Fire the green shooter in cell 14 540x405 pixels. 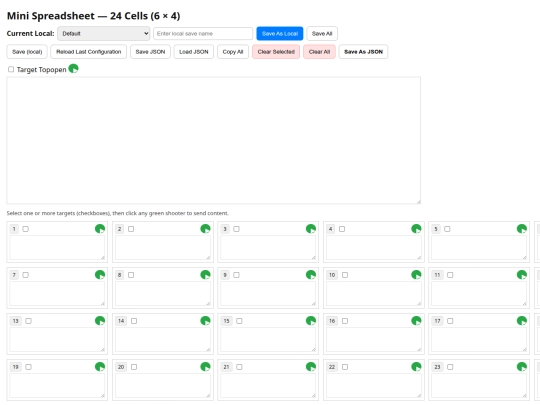coord(205,321)
